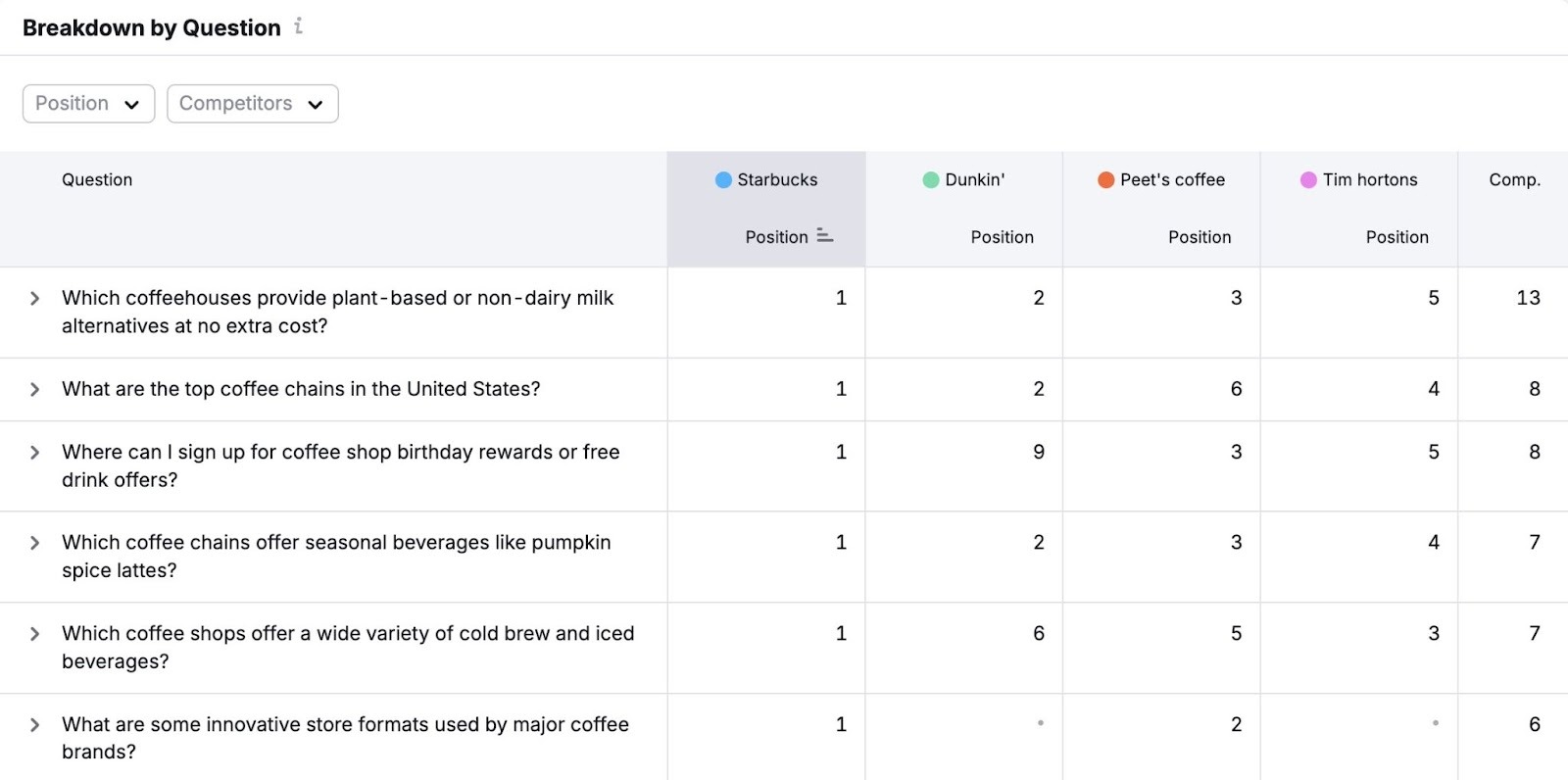Expand the plant-based milk alternatives question row
The width and height of the screenshot is (1568, 780).
pyautogui.click(x=34, y=298)
